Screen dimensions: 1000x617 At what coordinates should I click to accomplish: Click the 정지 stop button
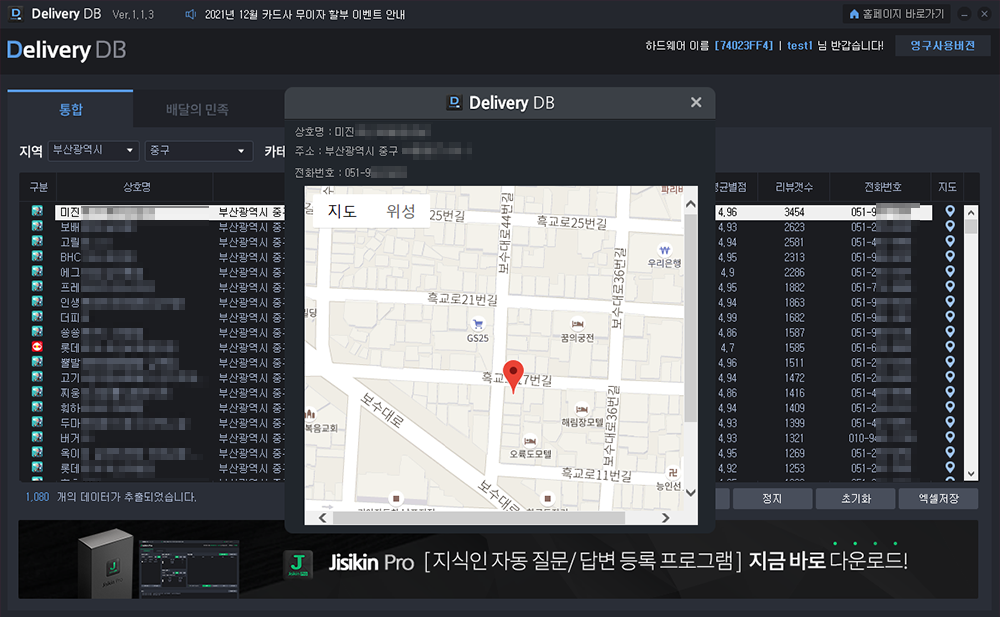(x=772, y=498)
